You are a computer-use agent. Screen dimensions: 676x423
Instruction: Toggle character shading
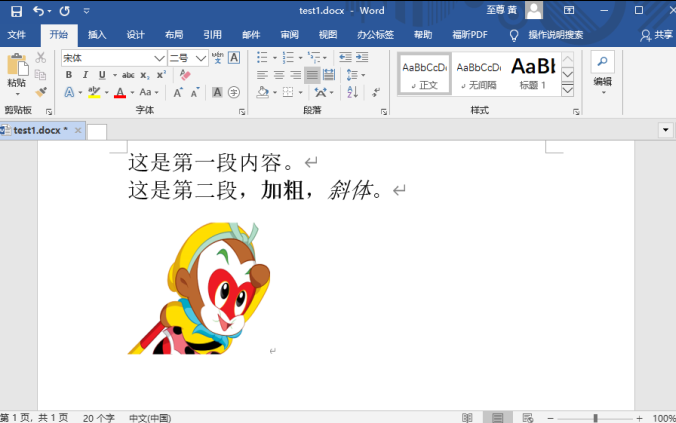[217, 92]
